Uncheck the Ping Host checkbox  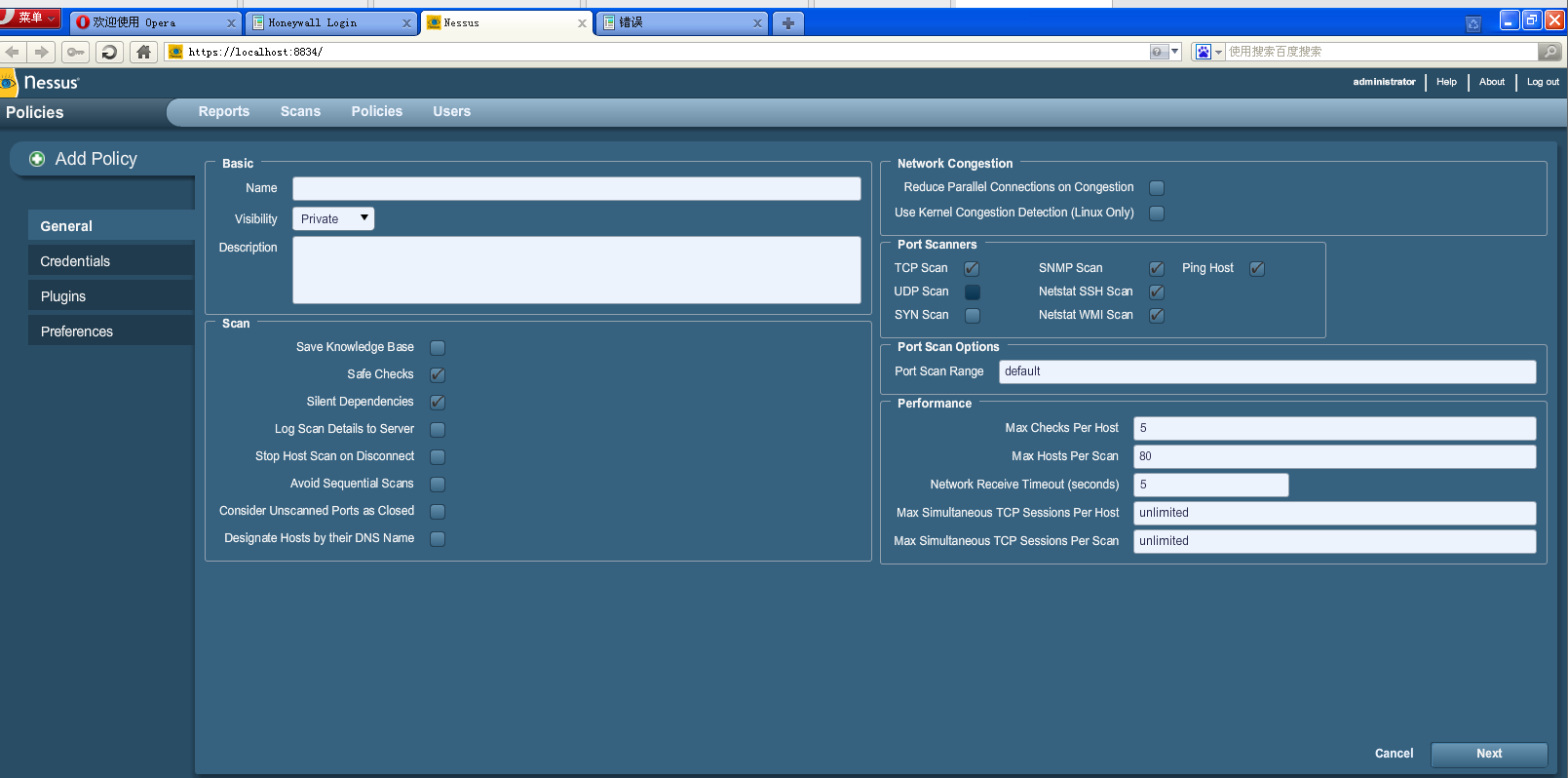click(x=1257, y=269)
